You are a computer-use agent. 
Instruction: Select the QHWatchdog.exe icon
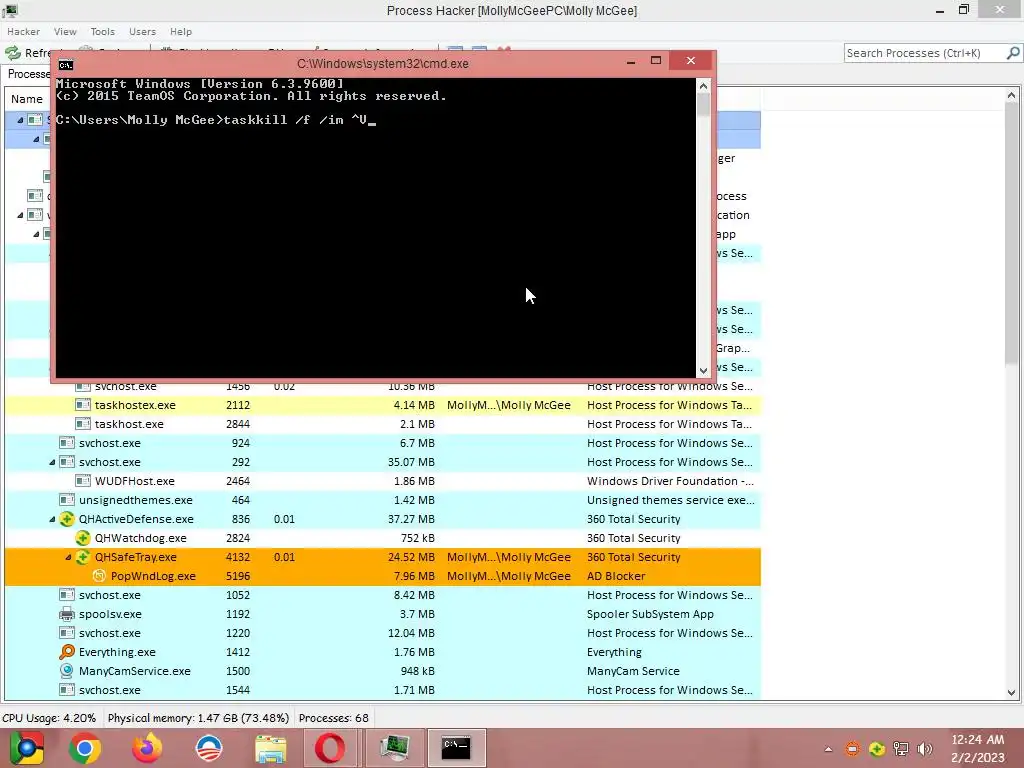(83, 538)
